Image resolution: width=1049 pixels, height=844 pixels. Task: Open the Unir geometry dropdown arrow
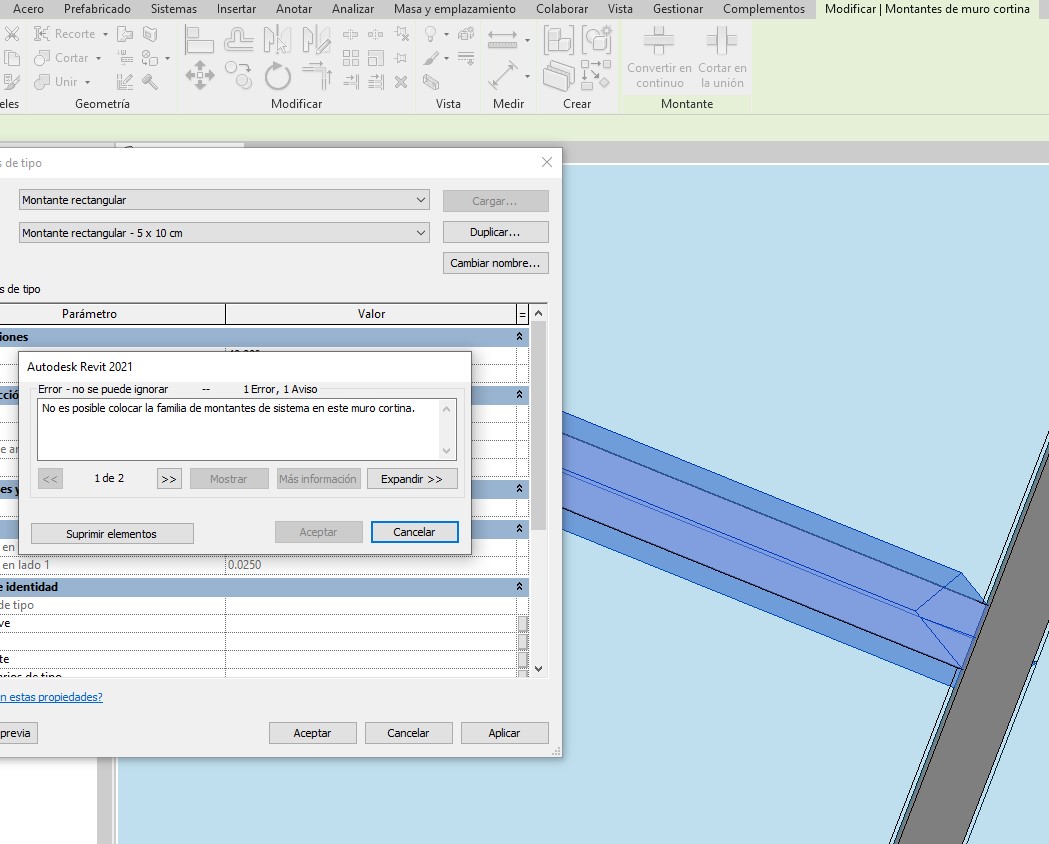(x=88, y=82)
